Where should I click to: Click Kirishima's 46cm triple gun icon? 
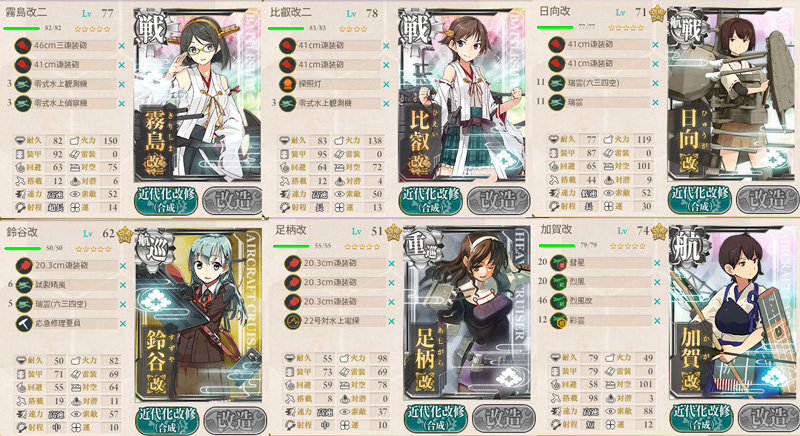pyautogui.click(x=23, y=46)
